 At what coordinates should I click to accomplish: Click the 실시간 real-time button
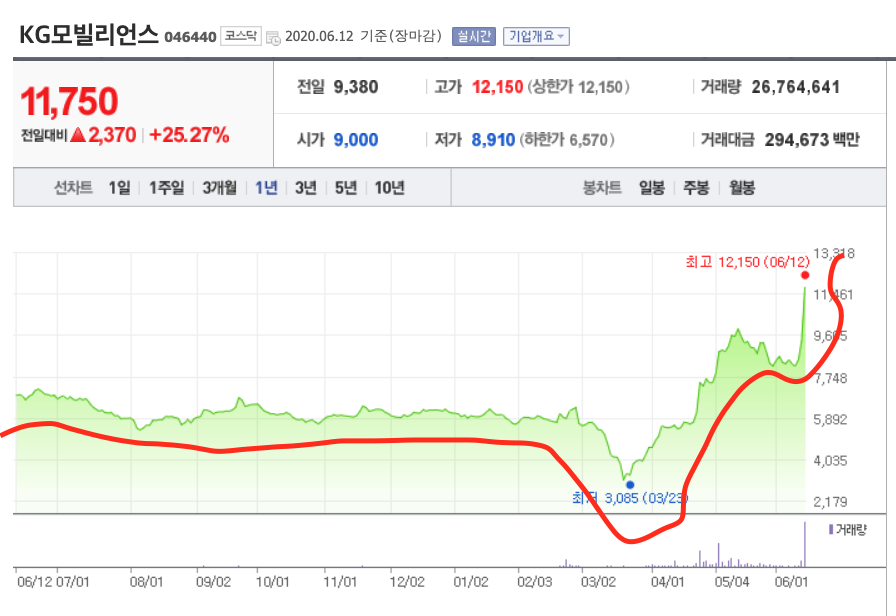tap(474, 37)
